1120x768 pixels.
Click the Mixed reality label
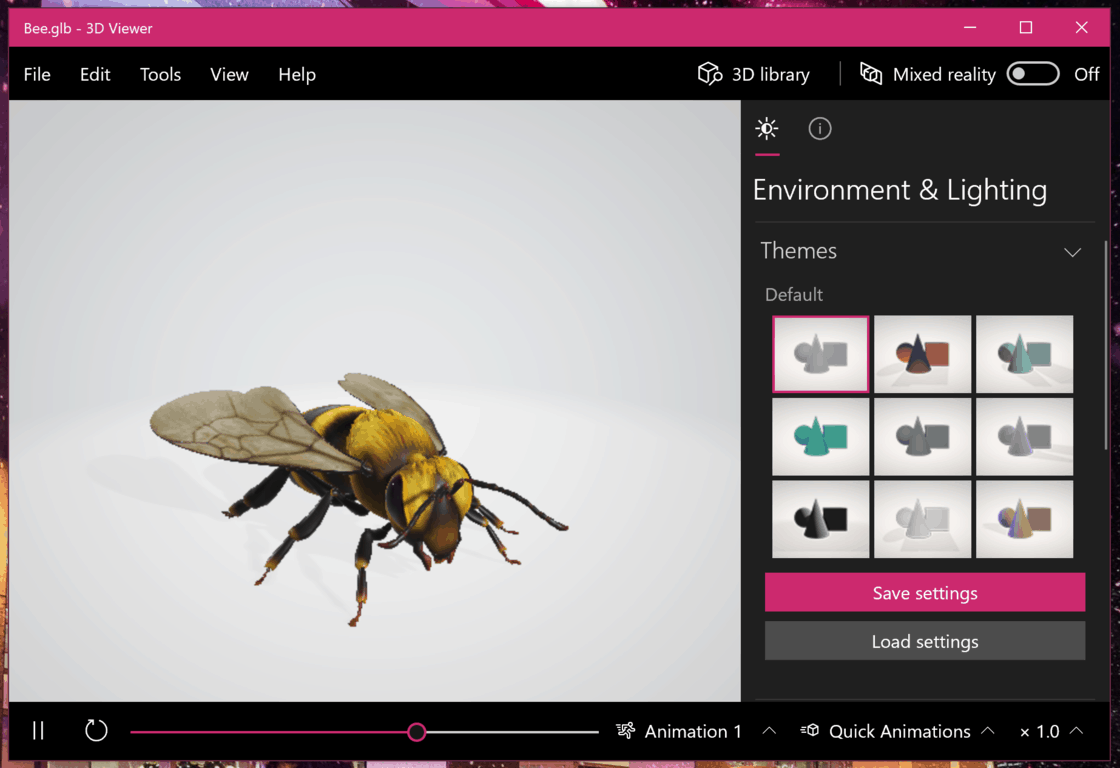click(944, 74)
